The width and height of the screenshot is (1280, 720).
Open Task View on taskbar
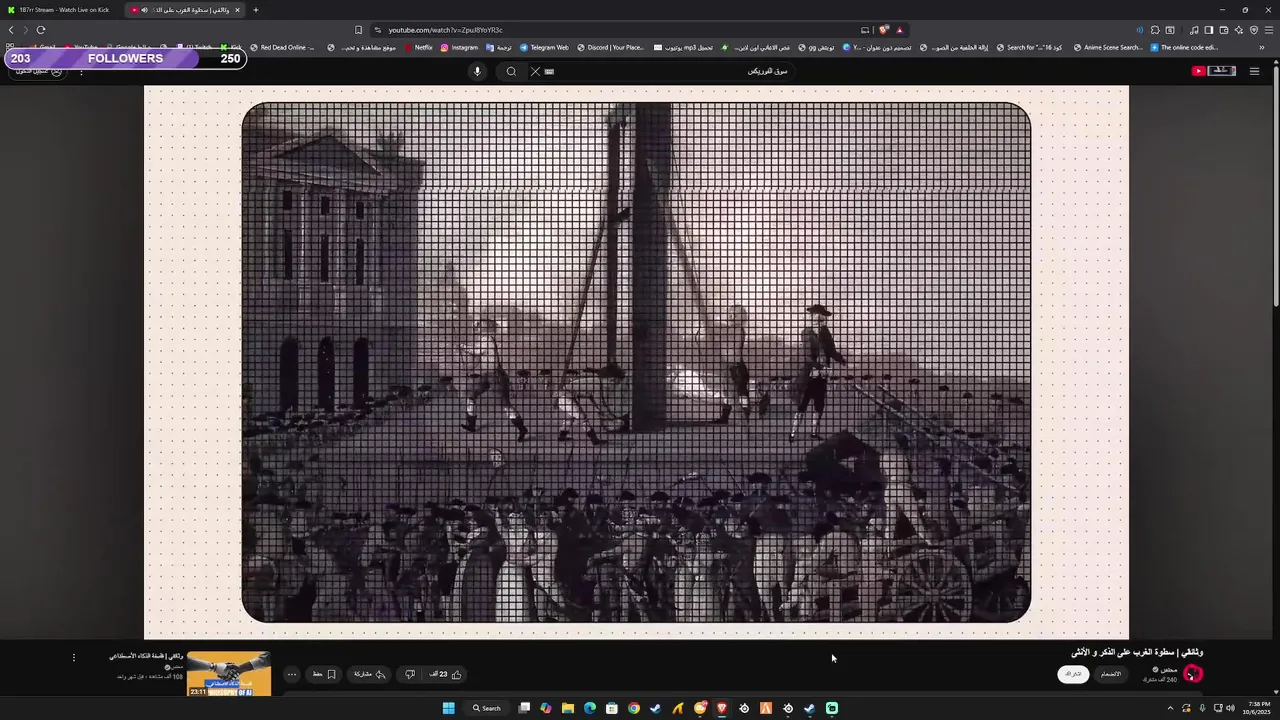(524, 708)
